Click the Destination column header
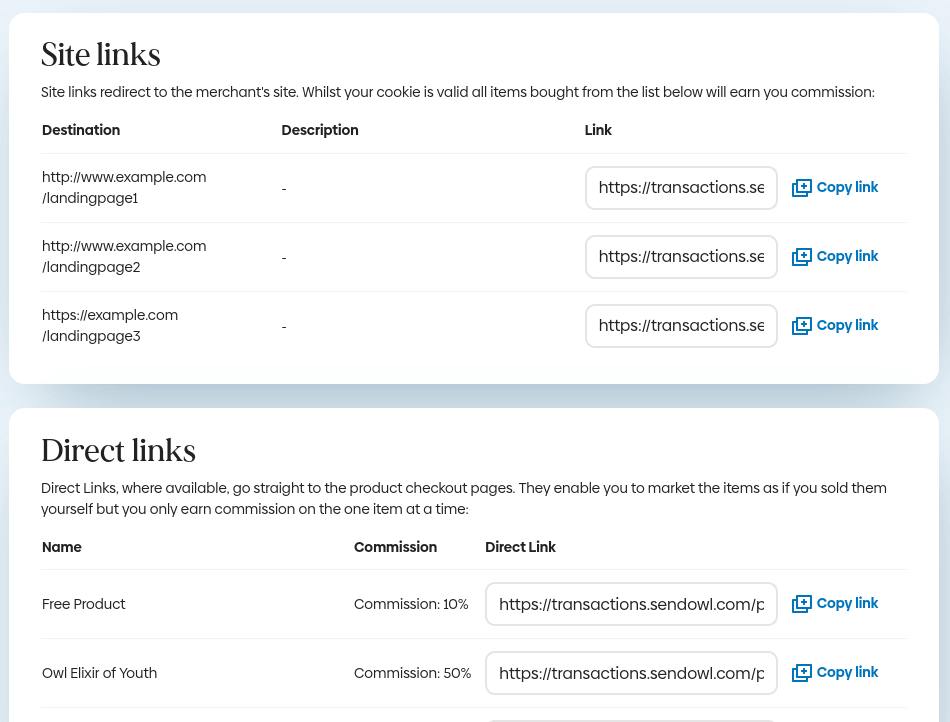The width and height of the screenshot is (950, 722). click(x=81, y=130)
